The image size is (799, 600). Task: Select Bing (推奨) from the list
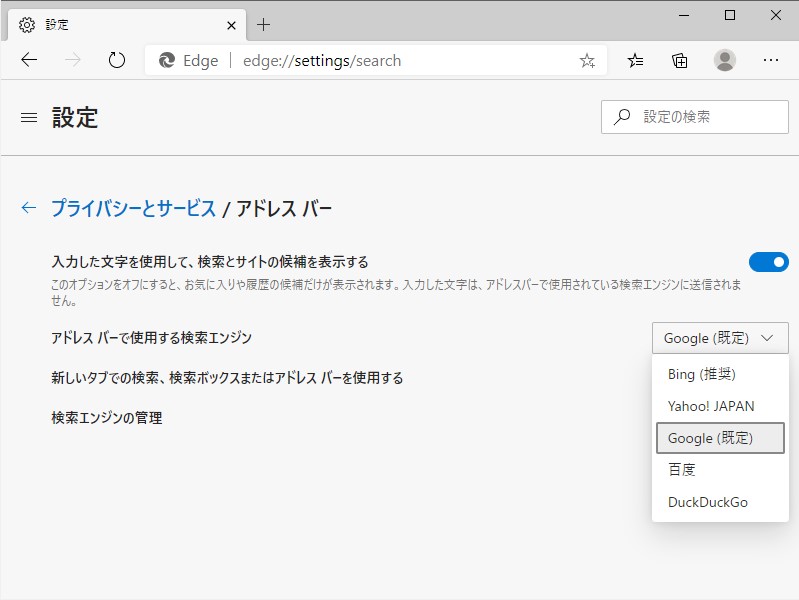720,374
